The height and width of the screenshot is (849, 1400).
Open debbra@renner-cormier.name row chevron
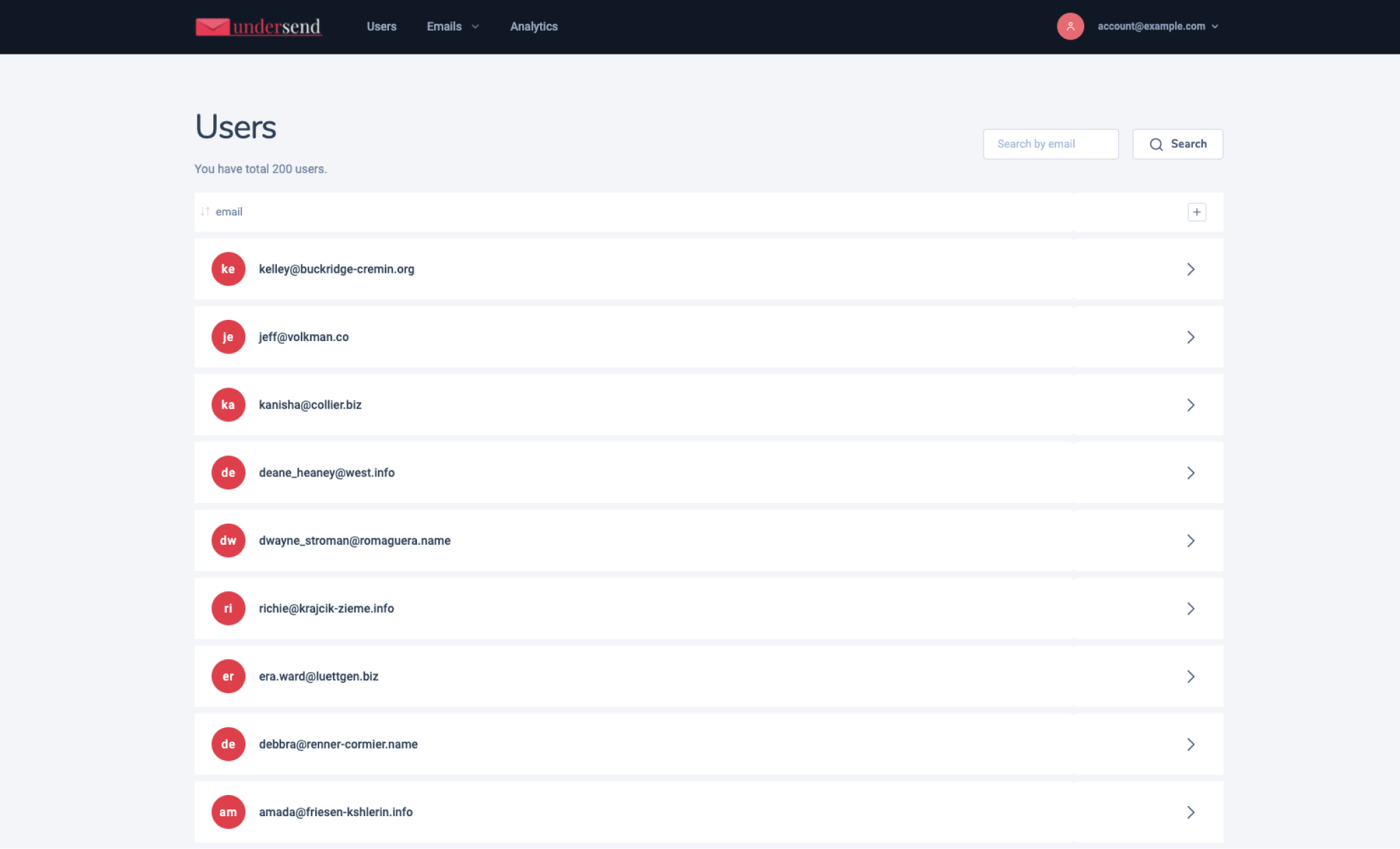(1190, 744)
